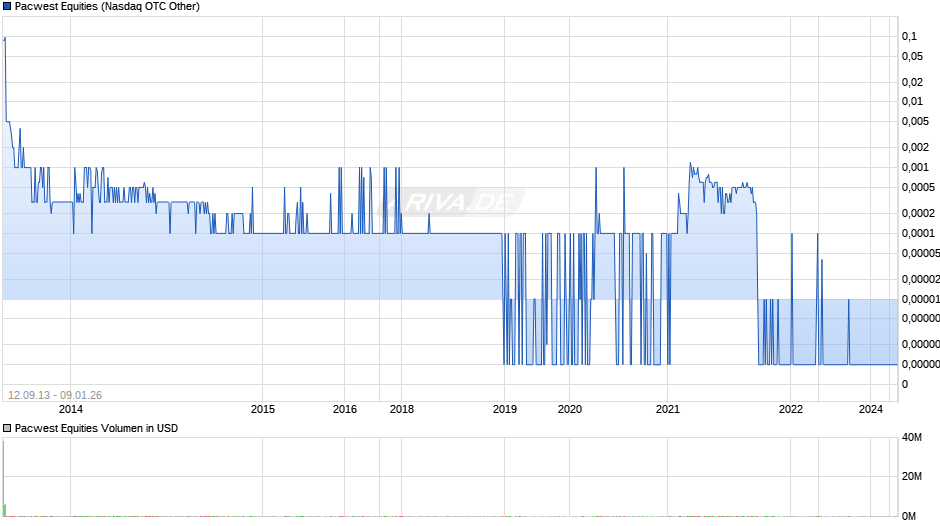Click the 40M volume axis label

(912, 438)
